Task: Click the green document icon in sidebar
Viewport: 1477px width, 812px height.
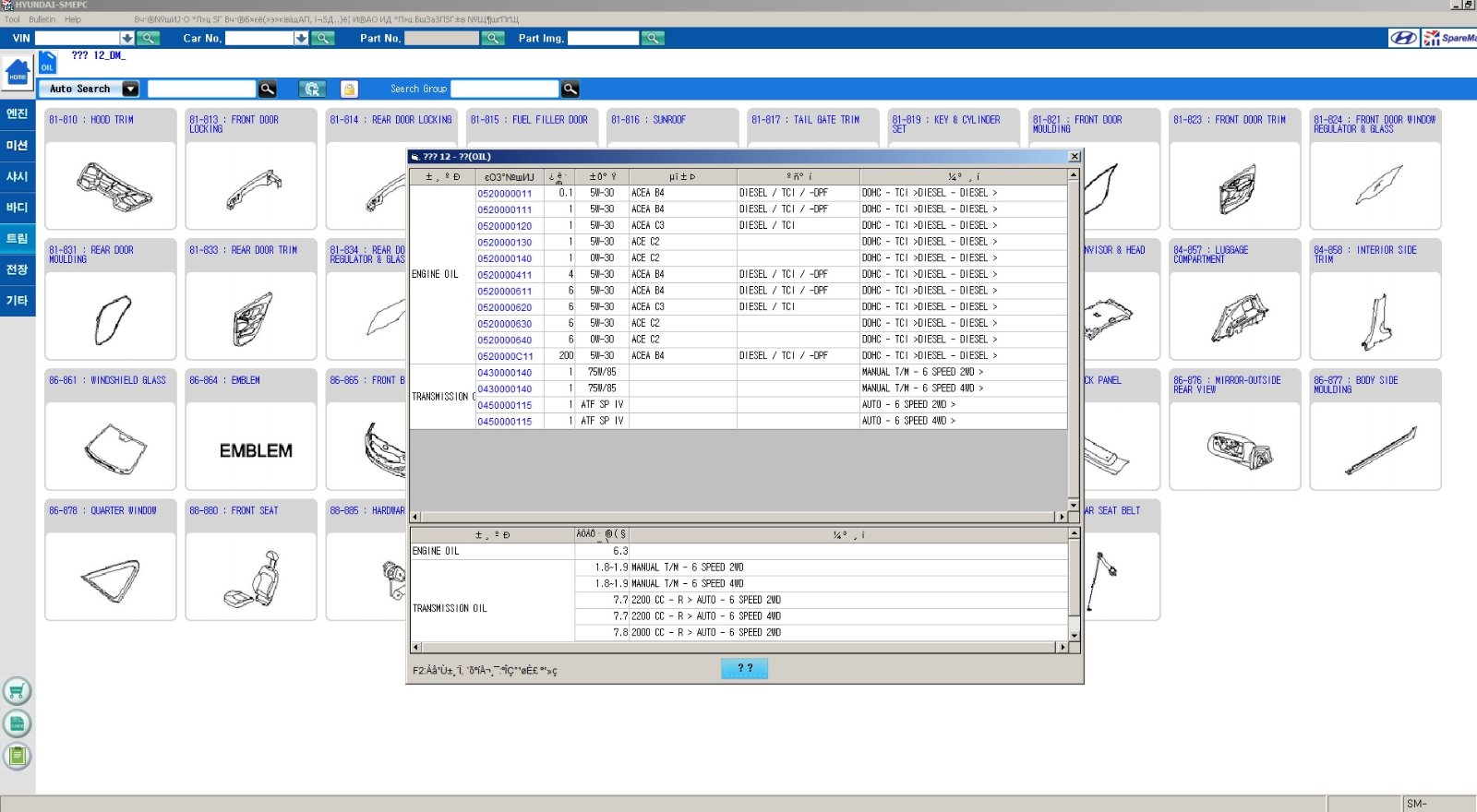Action: [17, 723]
